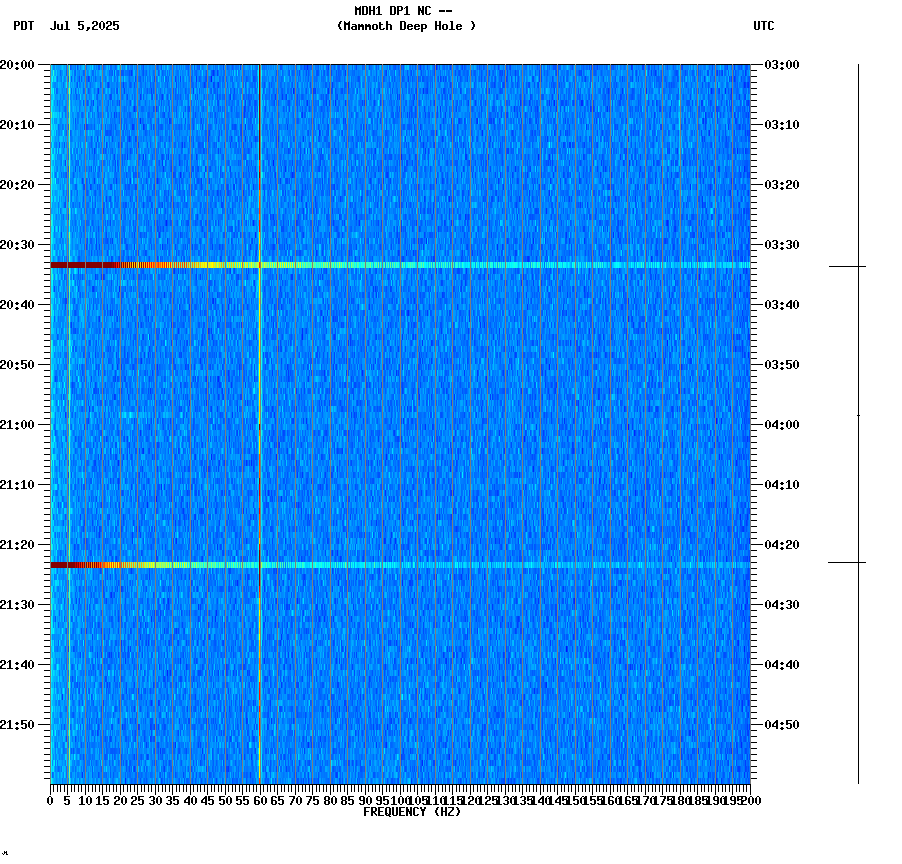Viewport: 902px width, 864px height.
Task: Click the 60 Hz gridline on the spectrogram
Action: (259, 400)
